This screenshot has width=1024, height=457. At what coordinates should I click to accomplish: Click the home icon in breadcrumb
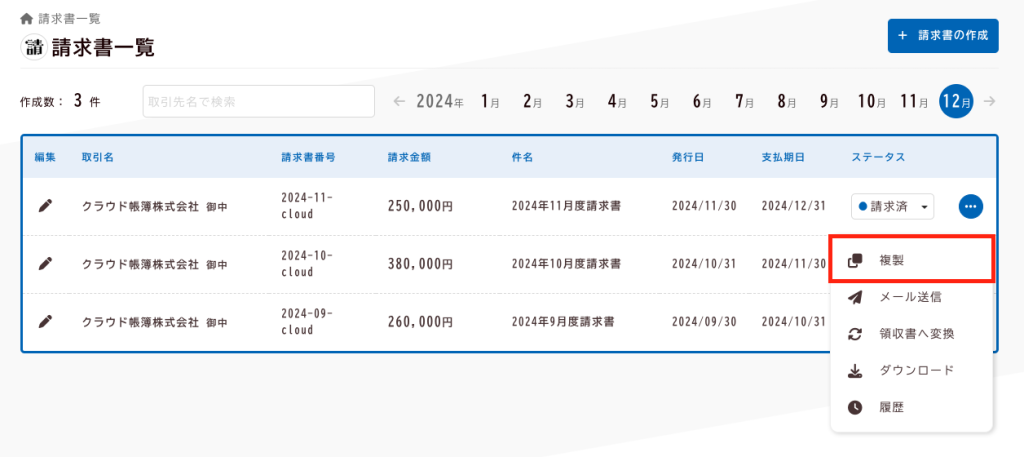click(26, 19)
